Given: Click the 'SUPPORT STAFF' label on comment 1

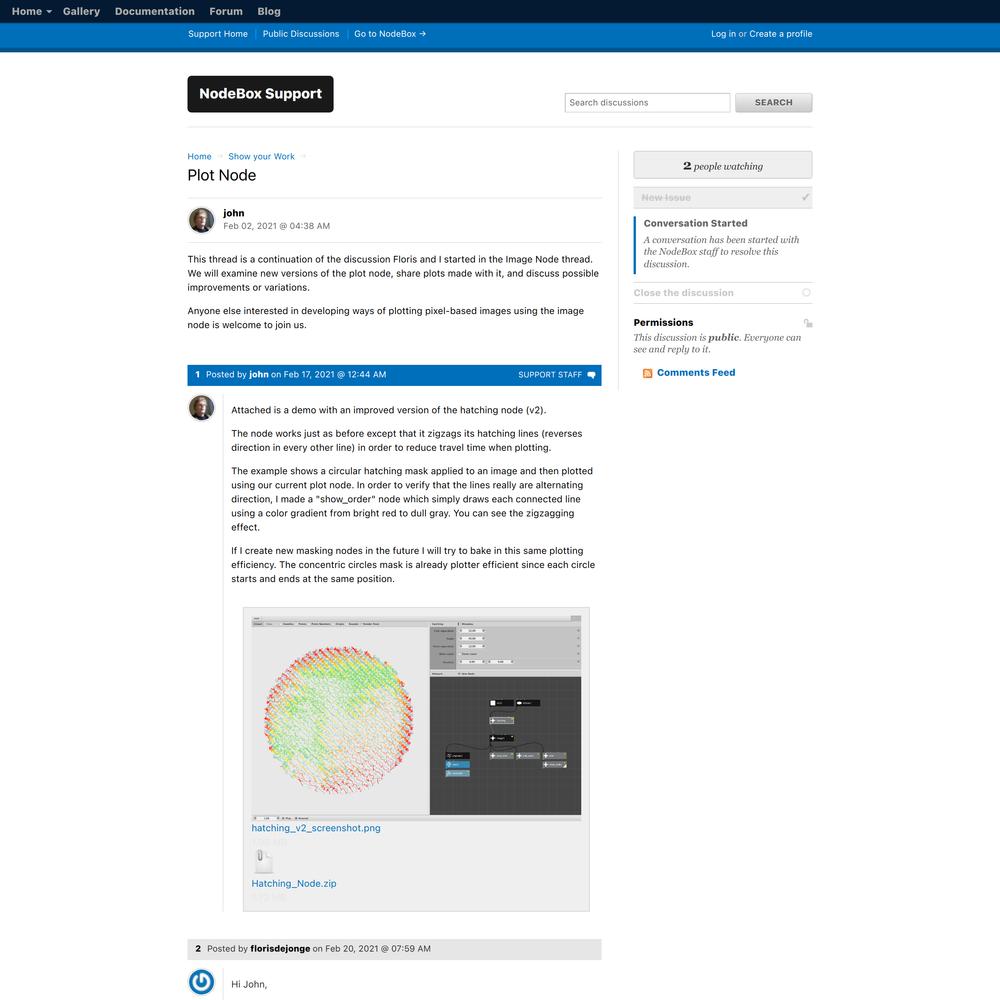Looking at the screenshot, I should tap(550, 375).
